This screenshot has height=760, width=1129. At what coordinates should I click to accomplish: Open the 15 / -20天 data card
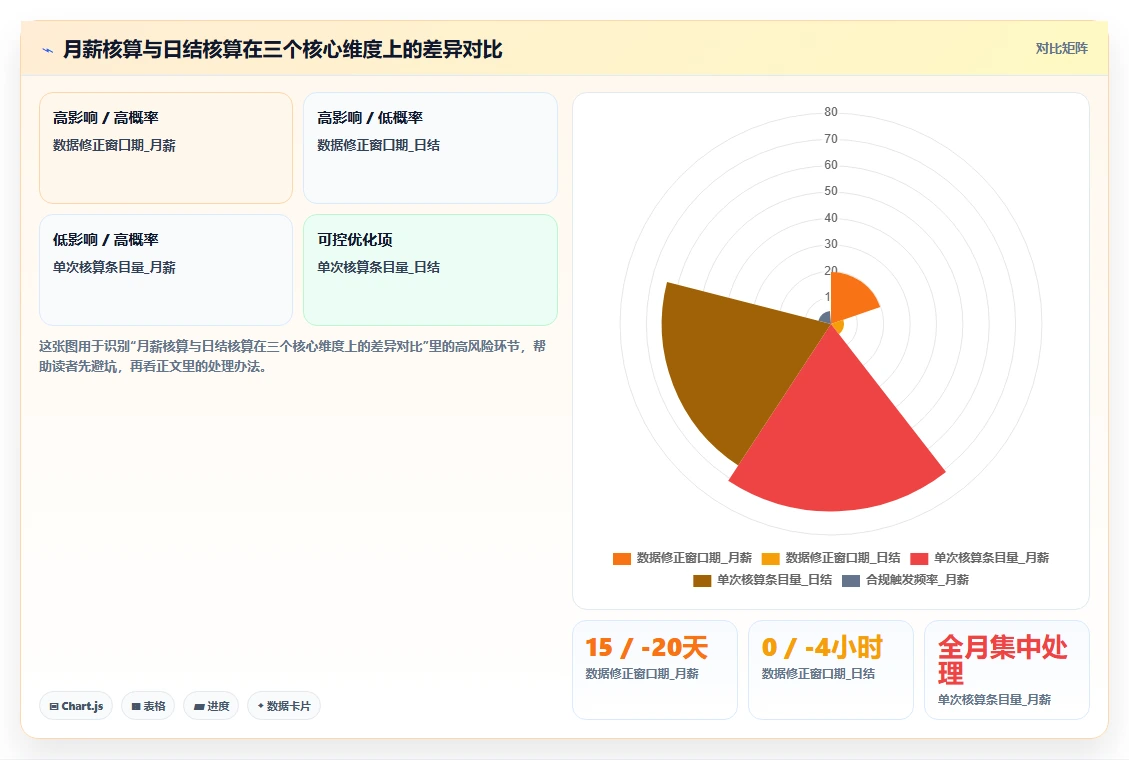click(x=655, y=669)
